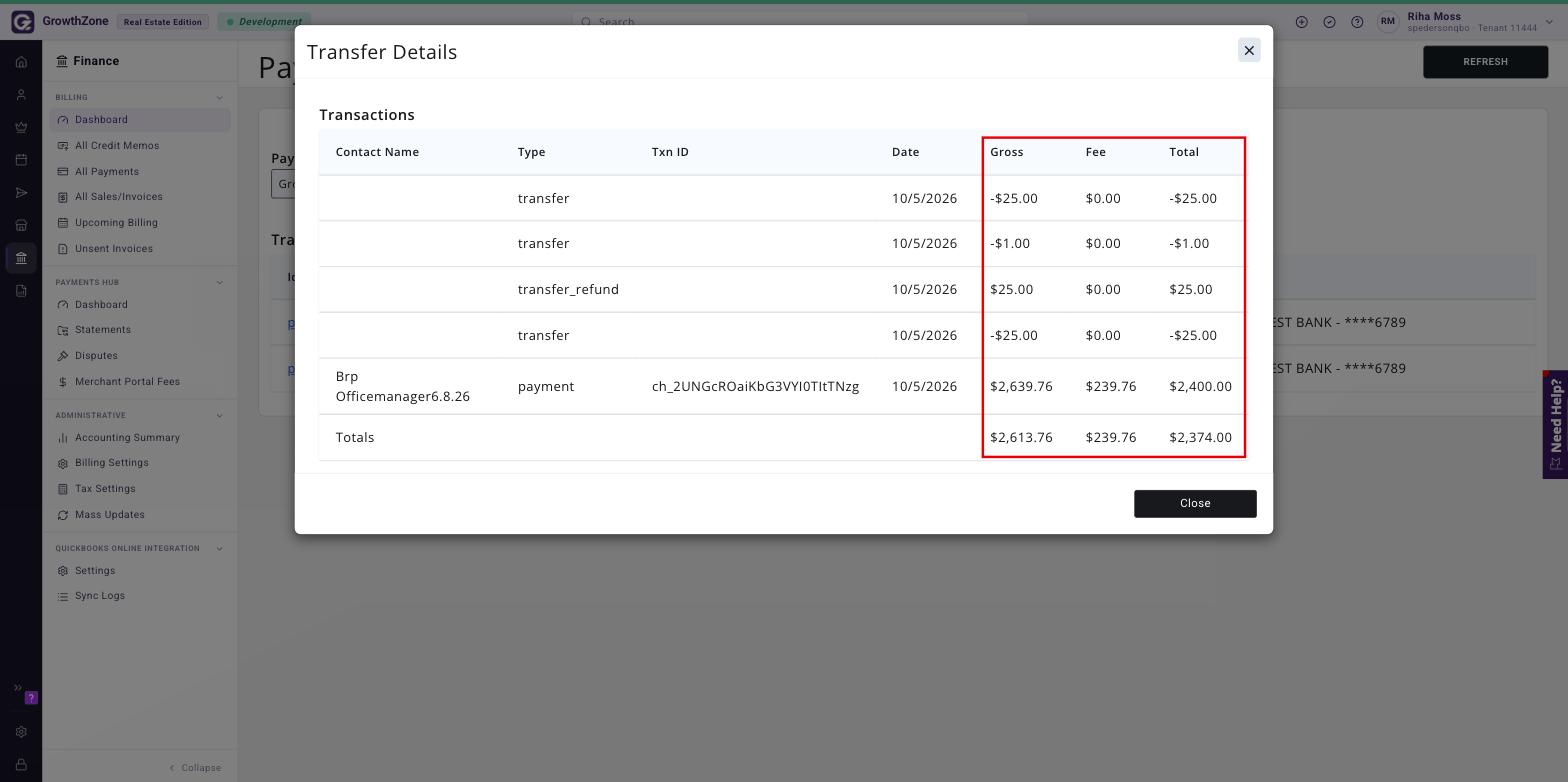The width and height of the screenshot is (1568, 782).
Task: Click the Txn ID ch_2UNGcROaiKbG3VYI0TItTNzg
Action: tap(755, 387)
